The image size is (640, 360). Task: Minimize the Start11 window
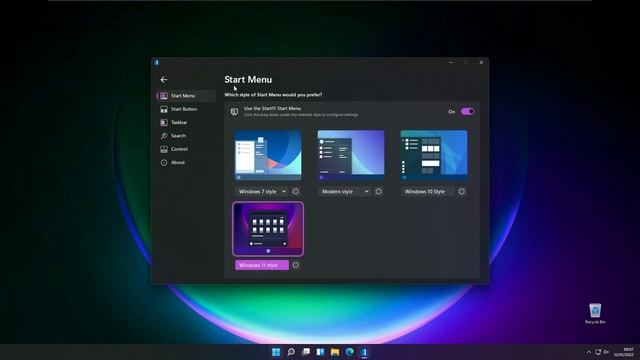[451, 62]
